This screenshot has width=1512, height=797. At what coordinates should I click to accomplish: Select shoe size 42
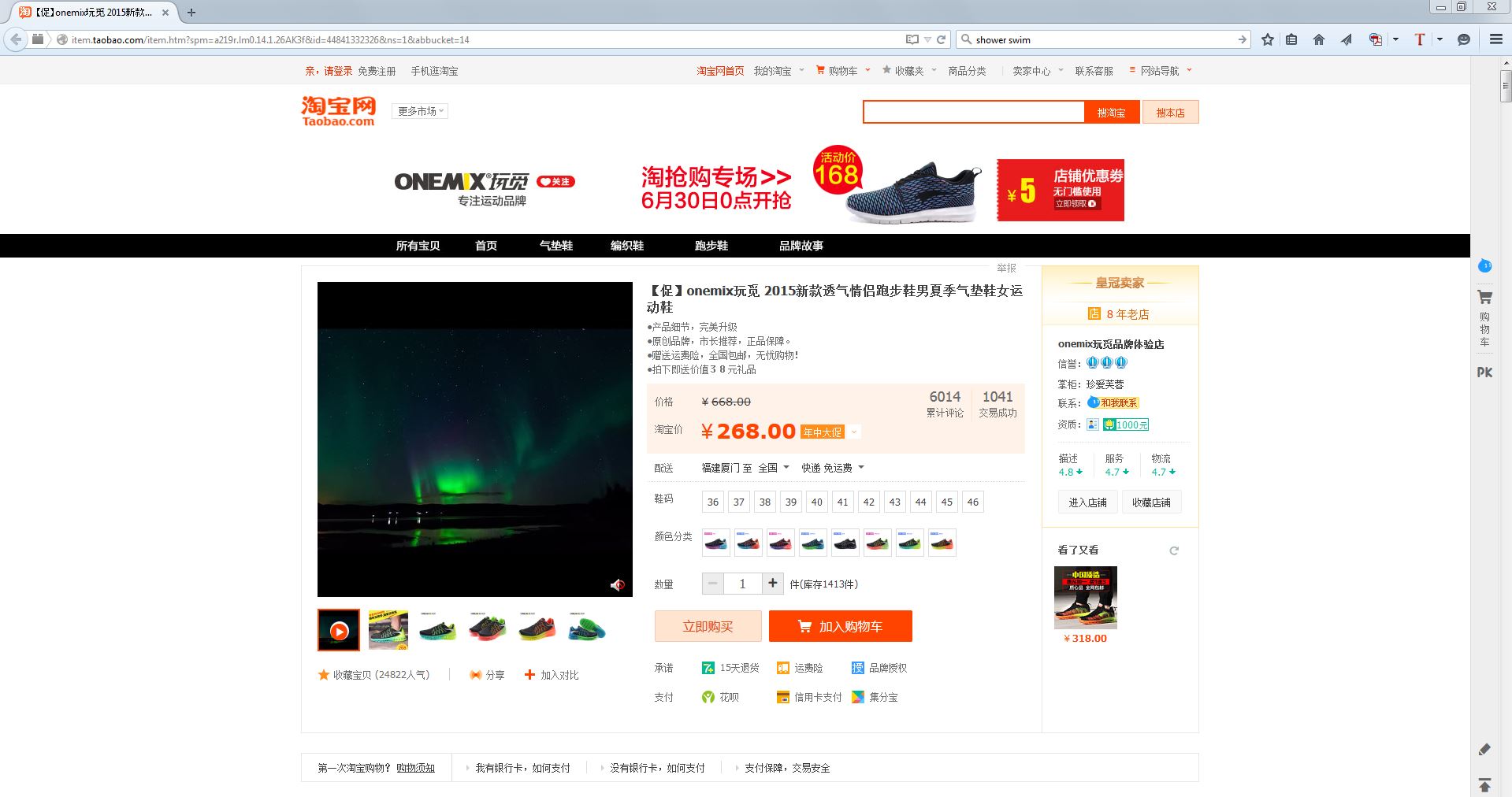(x=869, y=502)
